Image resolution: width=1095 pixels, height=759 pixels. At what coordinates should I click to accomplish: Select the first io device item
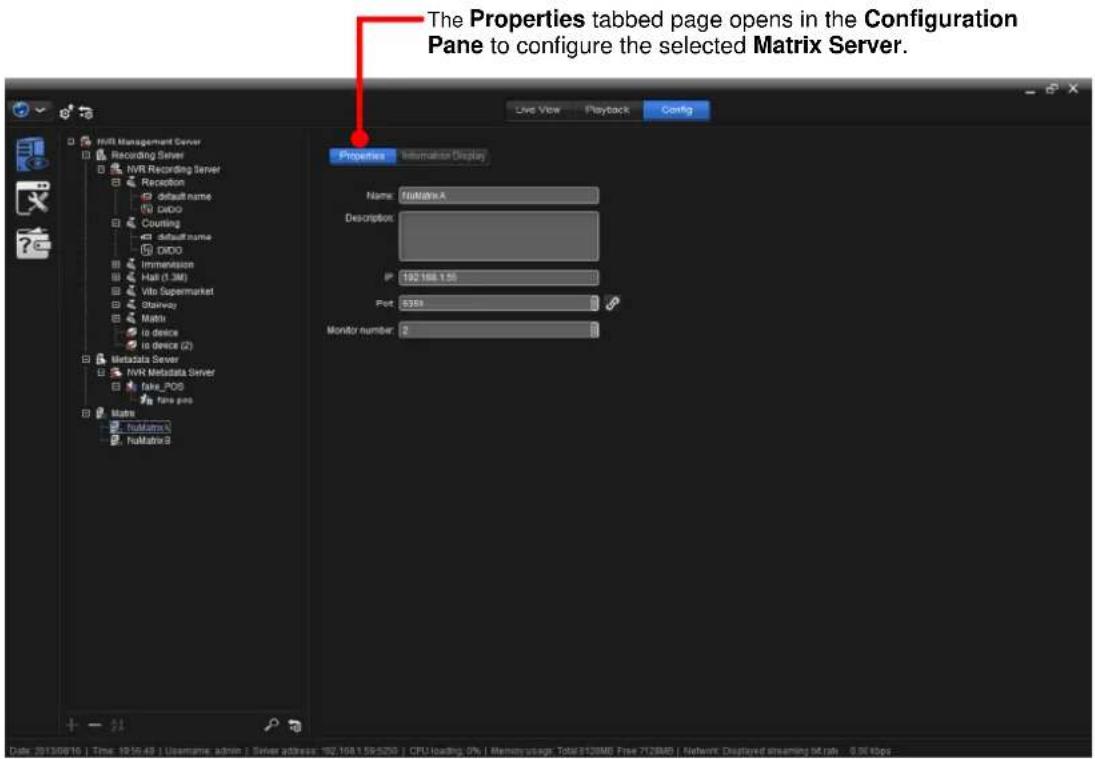(x=159, y=332)
